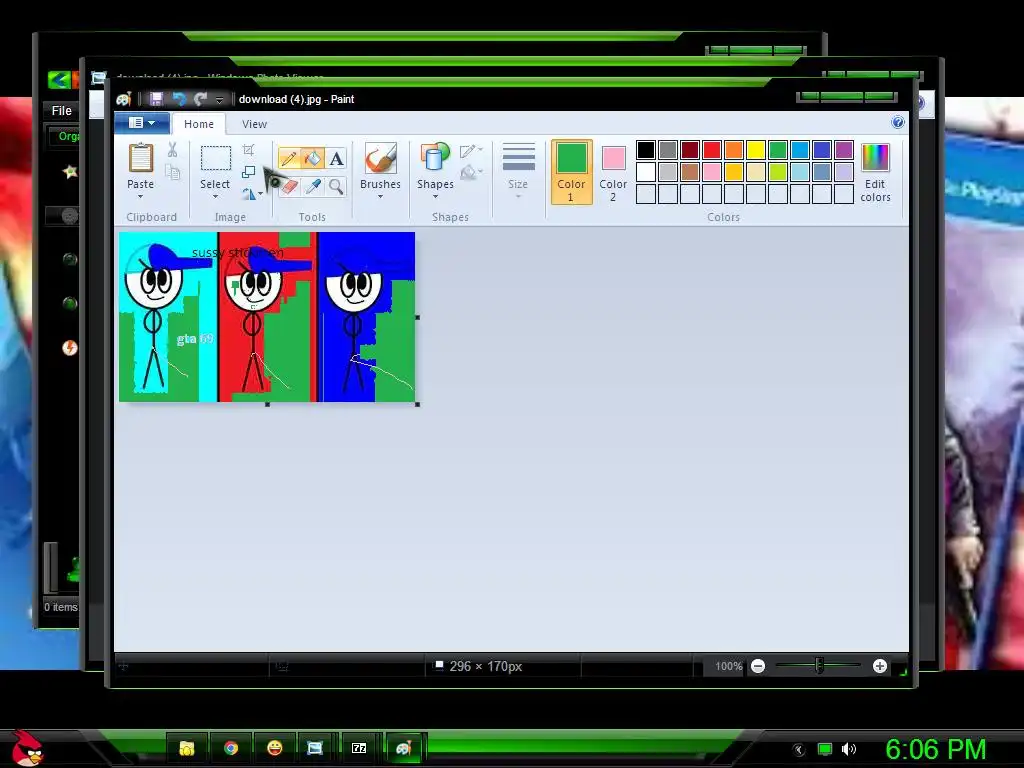Image resolution: width=1024 pixels, height=768 pixels.
Task: Open the Paint Help question mark icon
Action: coord(898,122)
